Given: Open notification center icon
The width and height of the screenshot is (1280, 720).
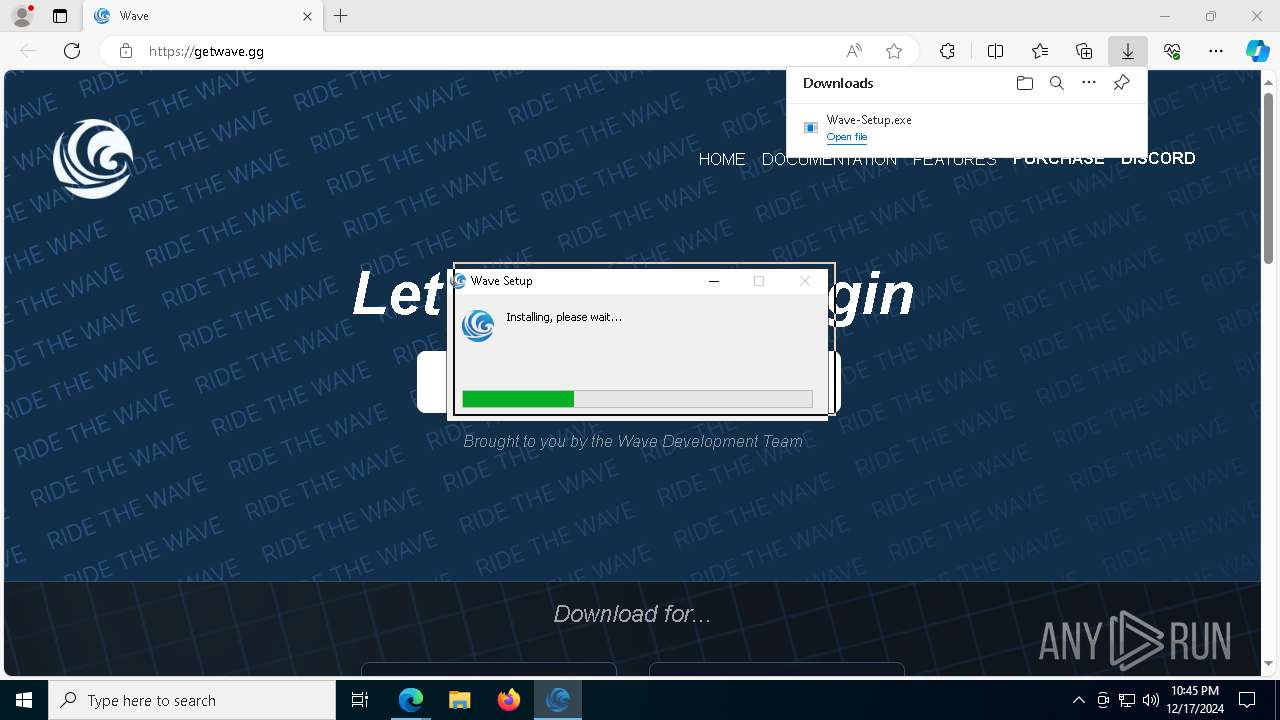Looking at the screenshot, I should tap(1247, 700).
